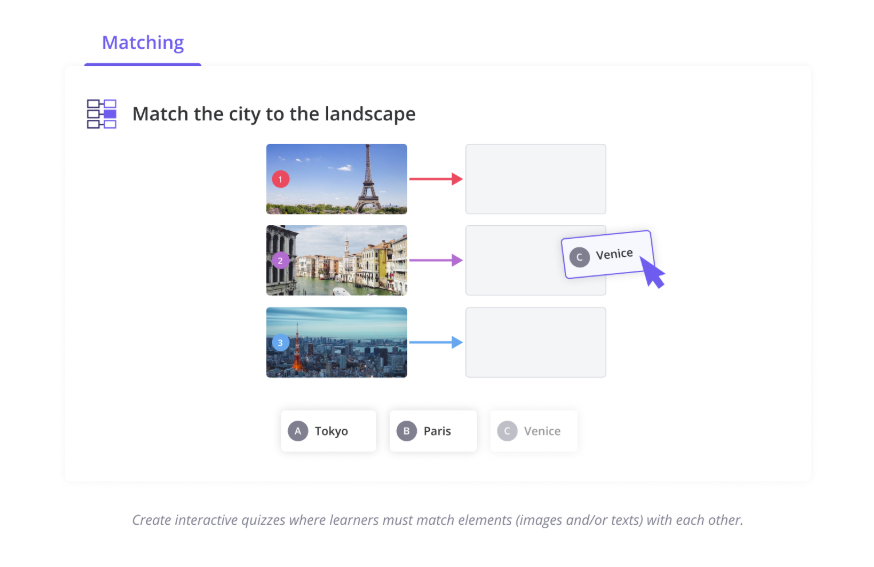Click the blue number 3 badge

tap(280, 342)
